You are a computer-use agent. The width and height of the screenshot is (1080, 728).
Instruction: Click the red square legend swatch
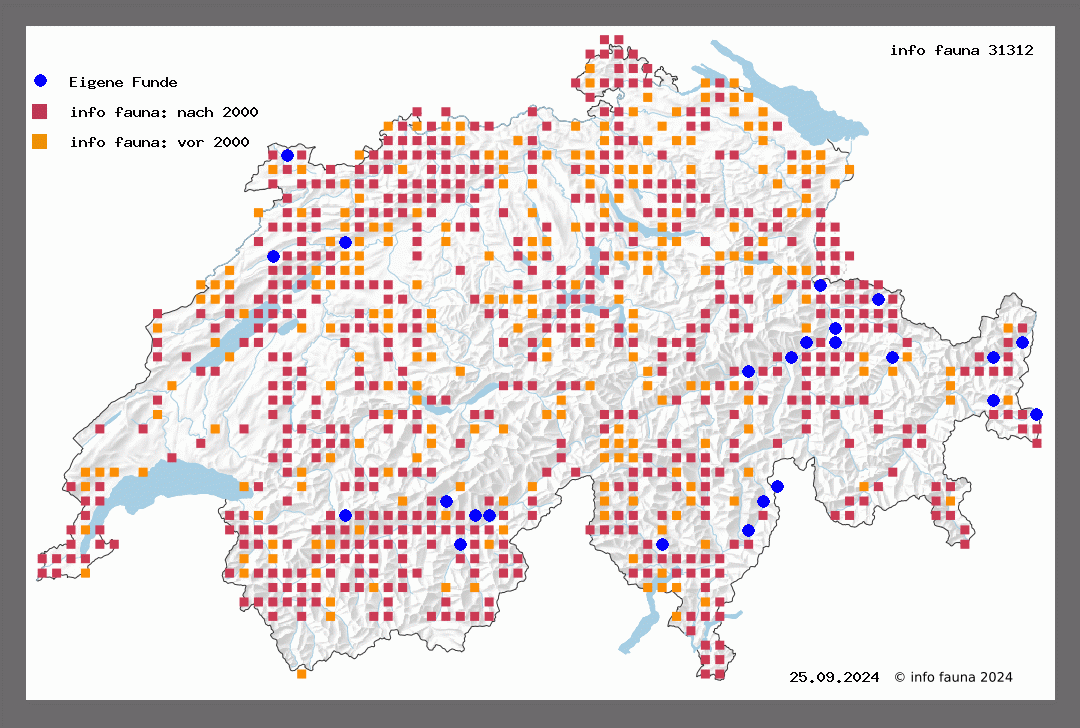pos(40,111)
